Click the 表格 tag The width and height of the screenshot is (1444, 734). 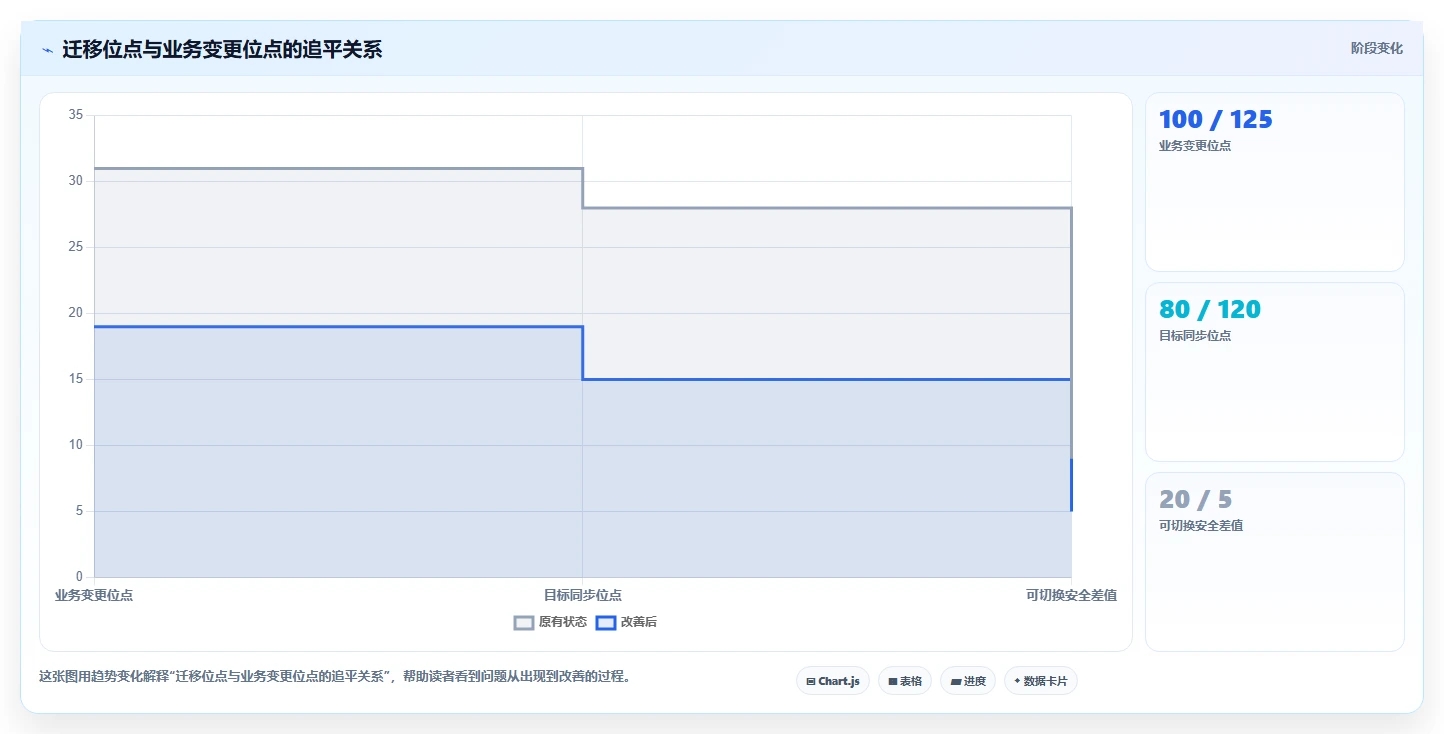pyautogui.click(x=905, y=681)
